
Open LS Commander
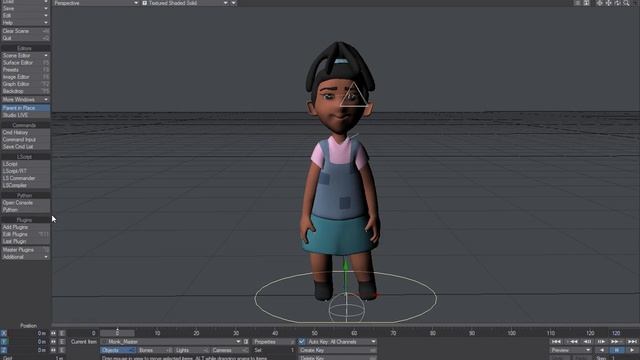tap(25, 178)
